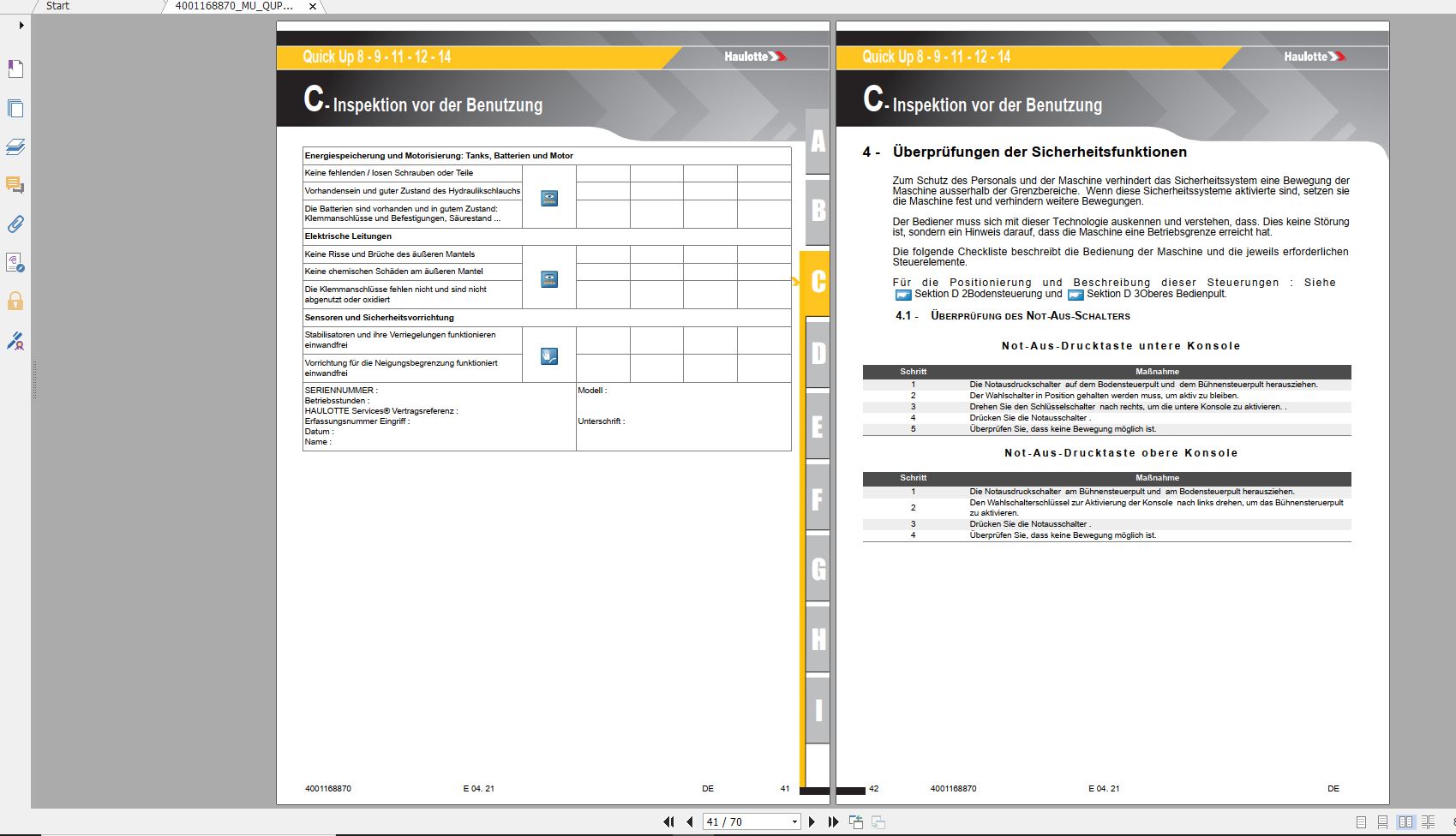Viewport: 1456px width, 836px height.
Task: Go to the first page
Action: (x=668, y=822)
